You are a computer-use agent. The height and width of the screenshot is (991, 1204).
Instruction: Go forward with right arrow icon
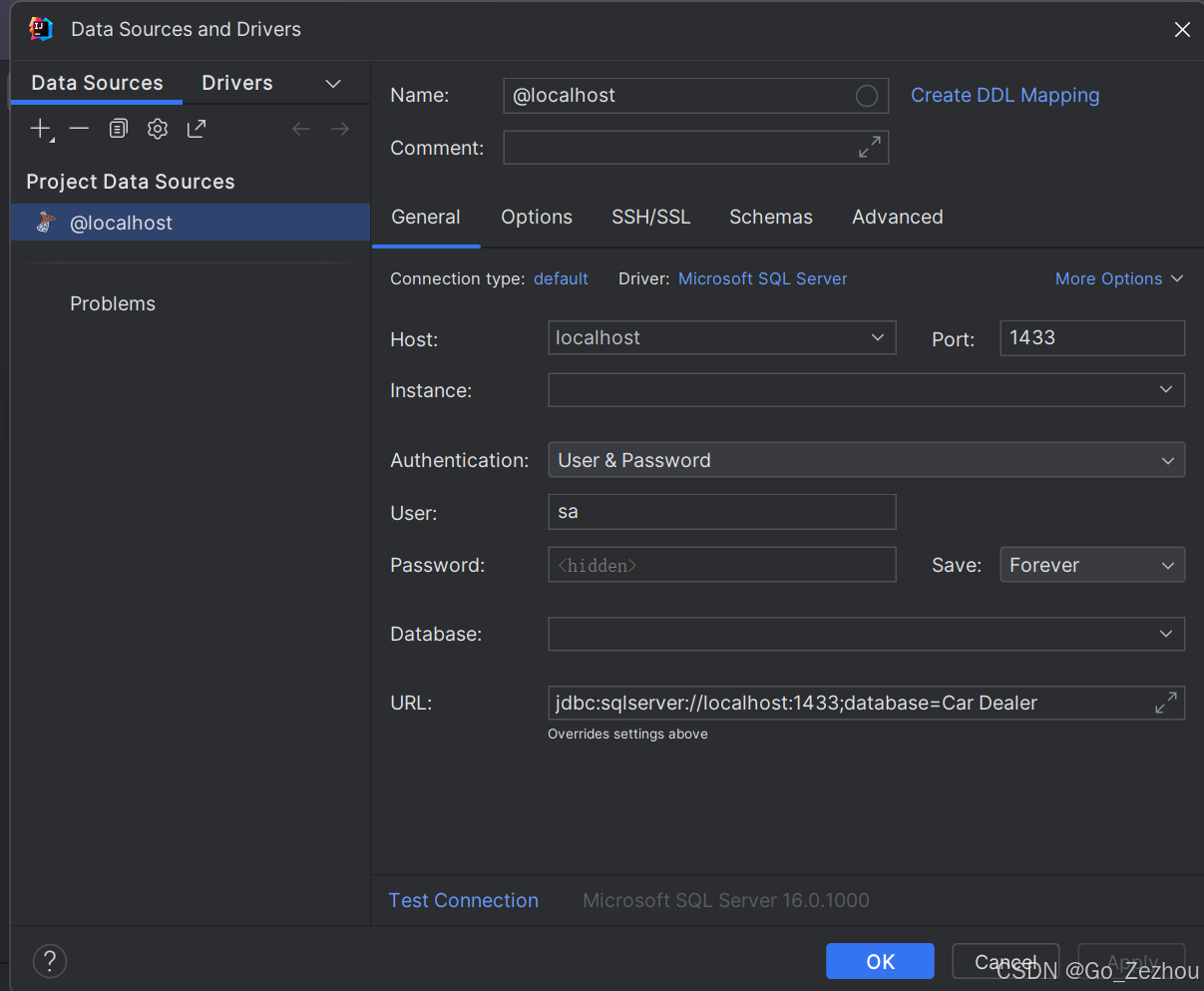click(340, 129)
